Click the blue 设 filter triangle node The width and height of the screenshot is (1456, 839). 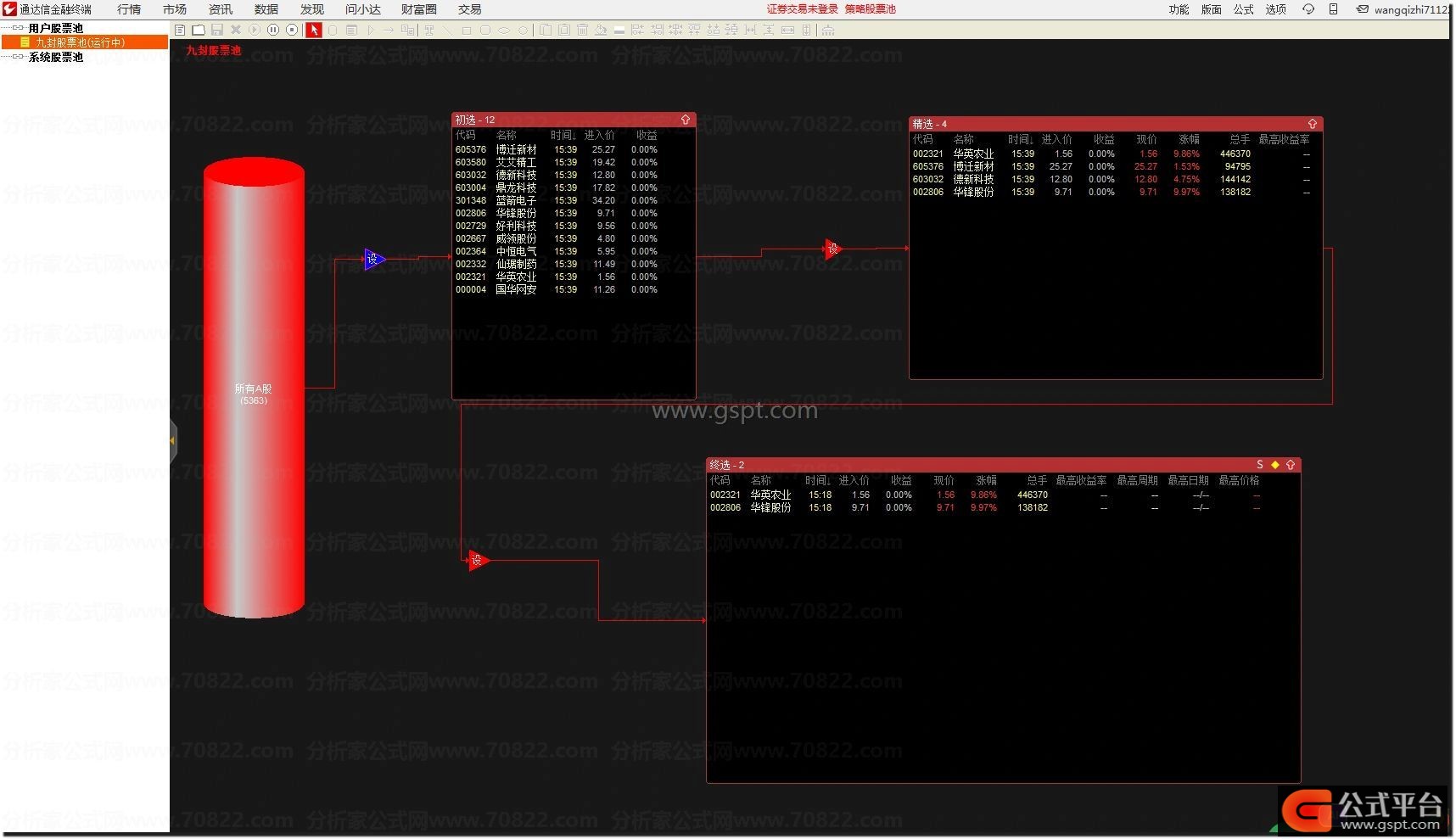[374, 259]
